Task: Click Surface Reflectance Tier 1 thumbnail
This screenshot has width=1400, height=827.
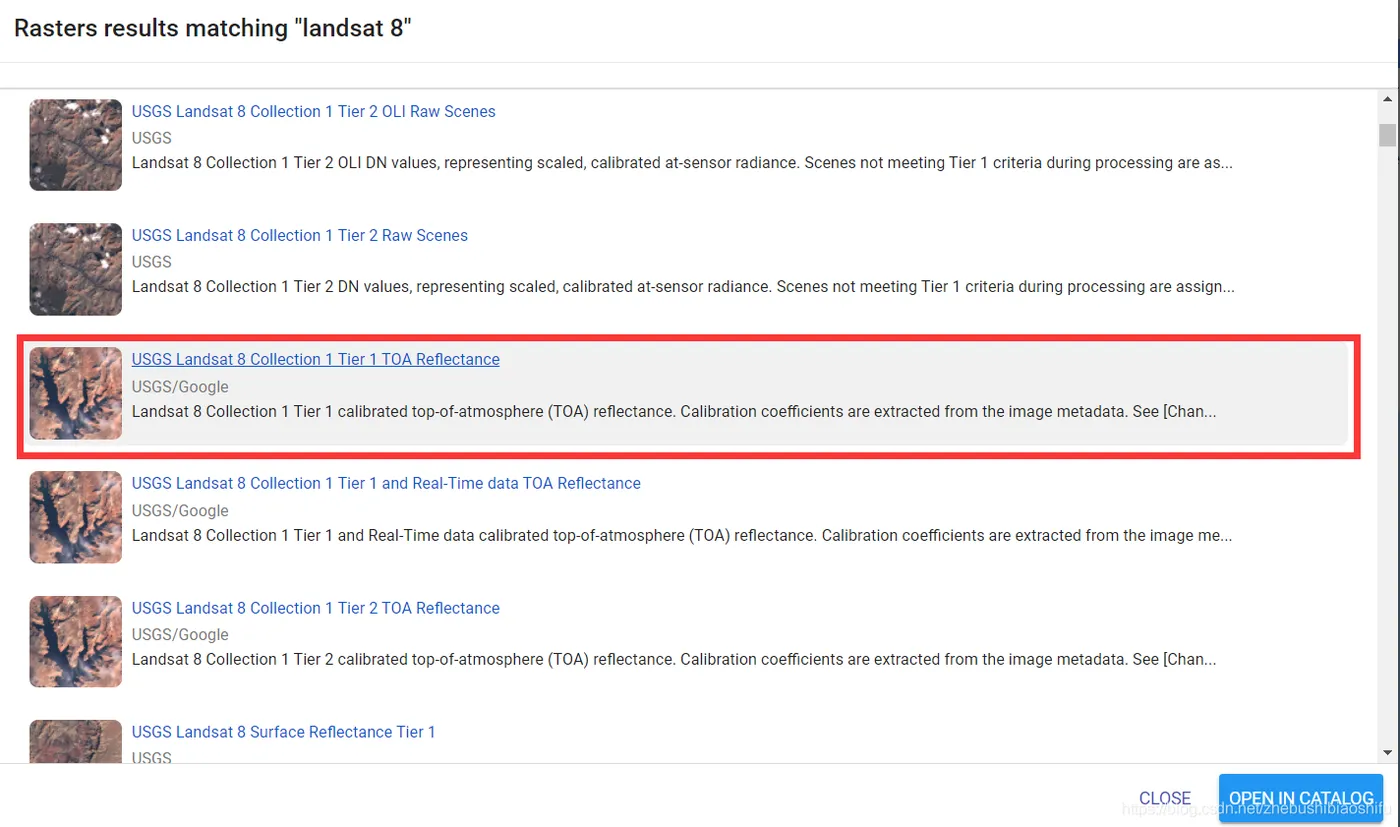Action: coord(76,742)
